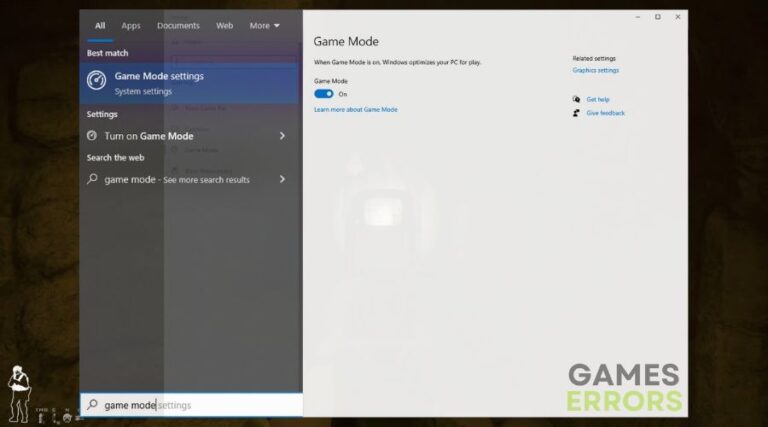Click the magnifier icon beside web result
Screen dimensions: 768x427
93,180
